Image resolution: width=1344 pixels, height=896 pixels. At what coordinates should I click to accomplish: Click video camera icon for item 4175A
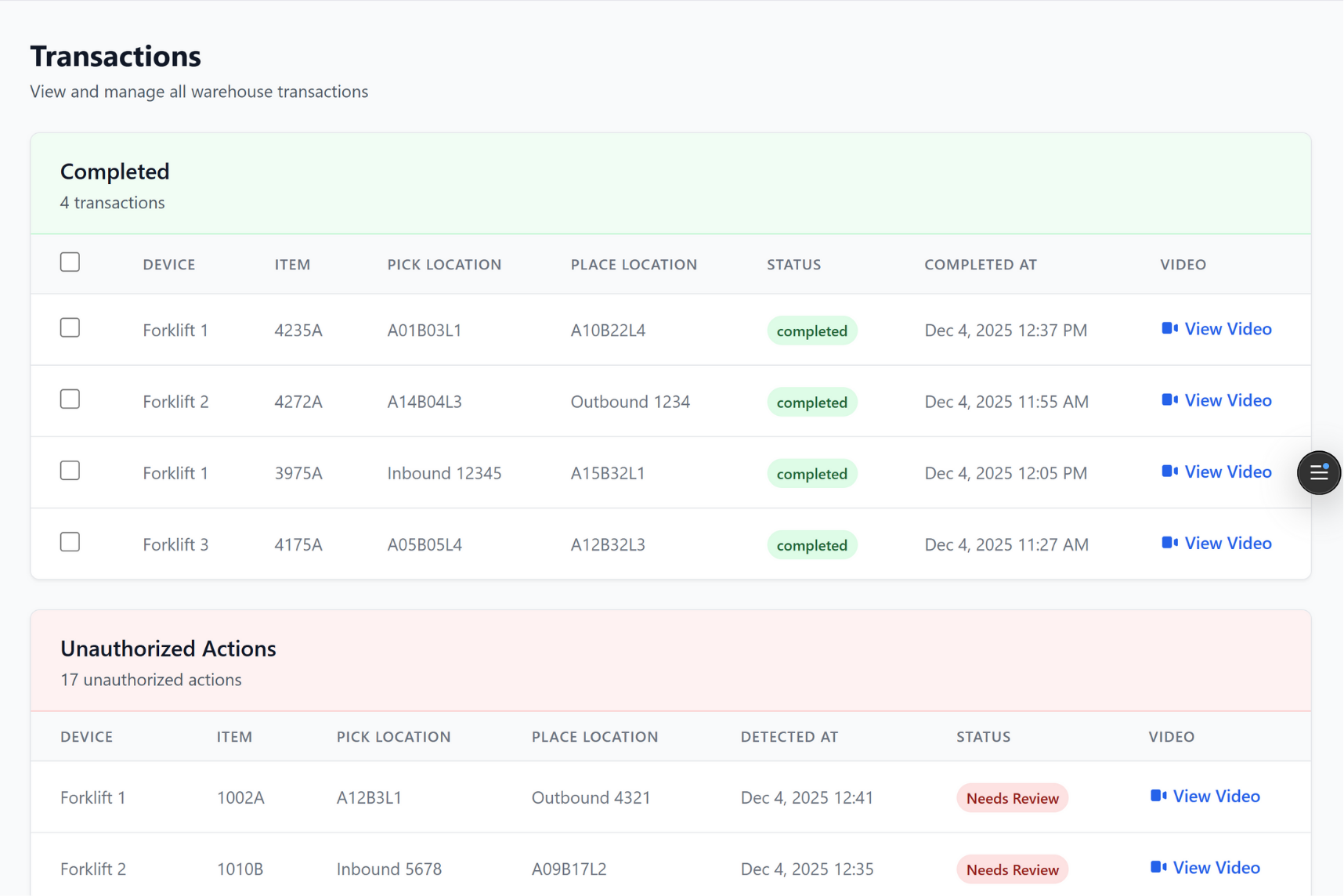click(1169, 543)
